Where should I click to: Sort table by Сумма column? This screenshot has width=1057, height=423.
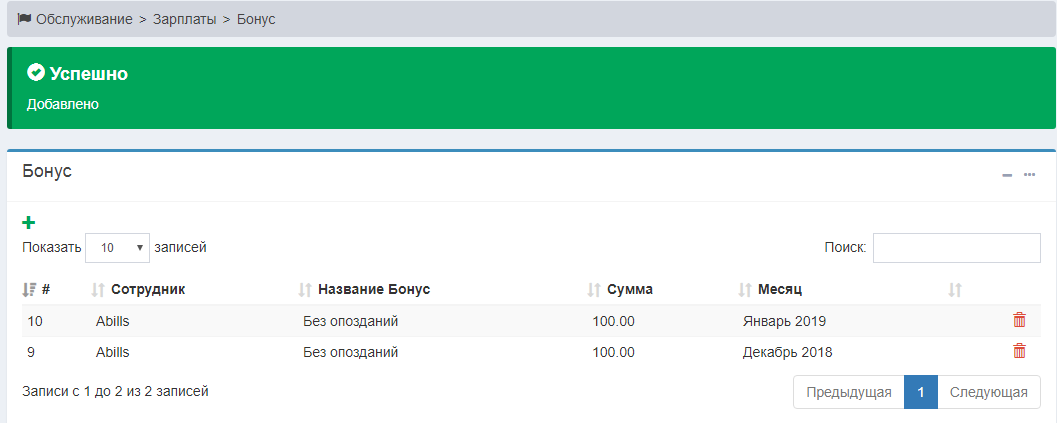click(629, 289)
